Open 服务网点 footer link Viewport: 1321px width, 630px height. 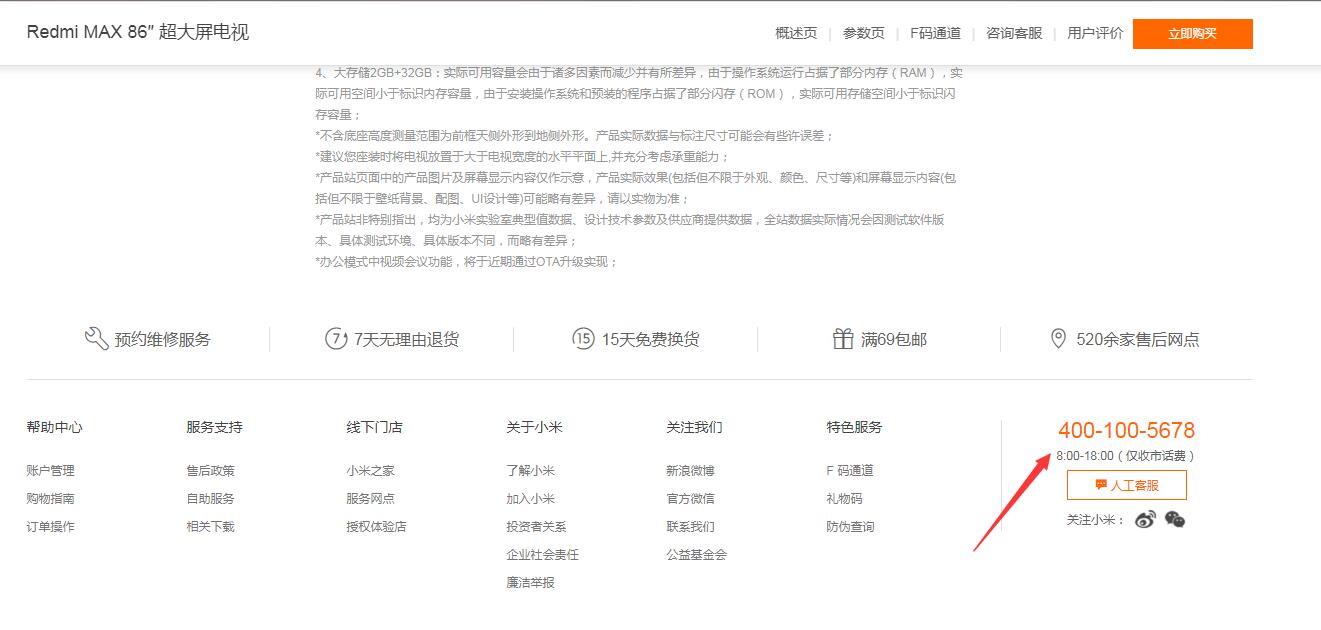coord(371,498)
